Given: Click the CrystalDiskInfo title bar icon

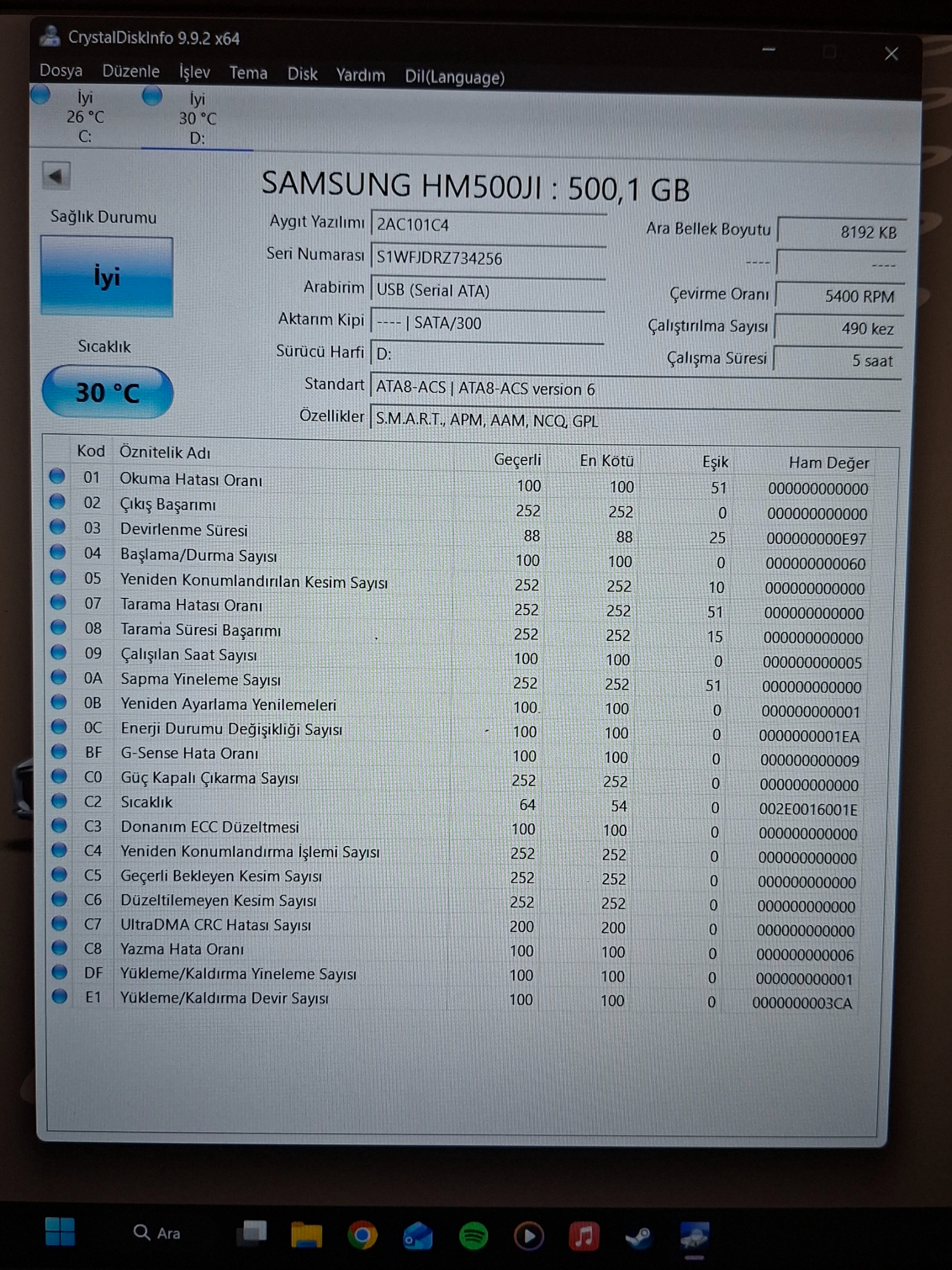Looking at the screenshot, I should coord(50,36).
